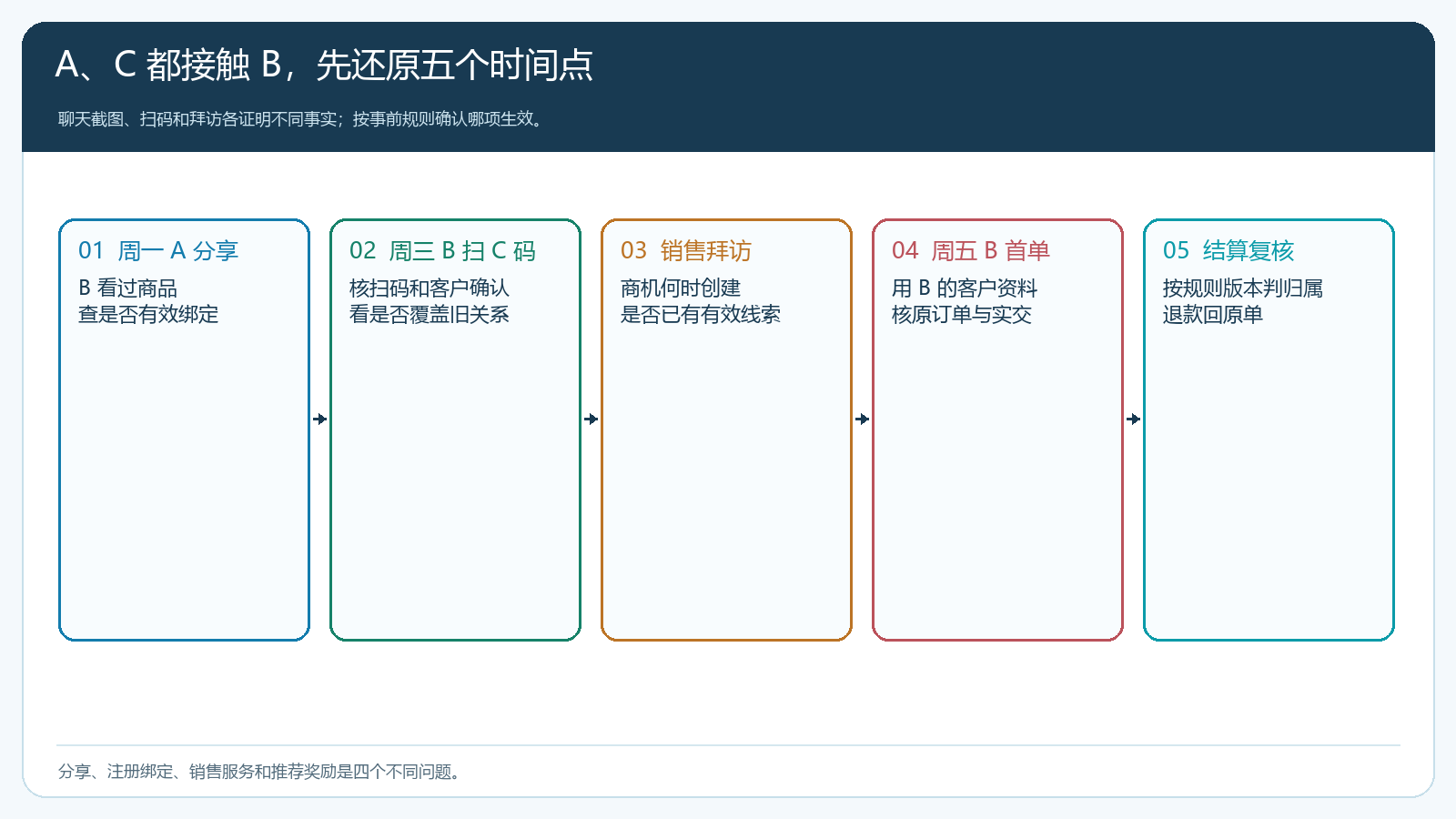Select the heading "02 周三 B 扫 C 码"
Screen dimensions: 1456x819
click(442, 250)
